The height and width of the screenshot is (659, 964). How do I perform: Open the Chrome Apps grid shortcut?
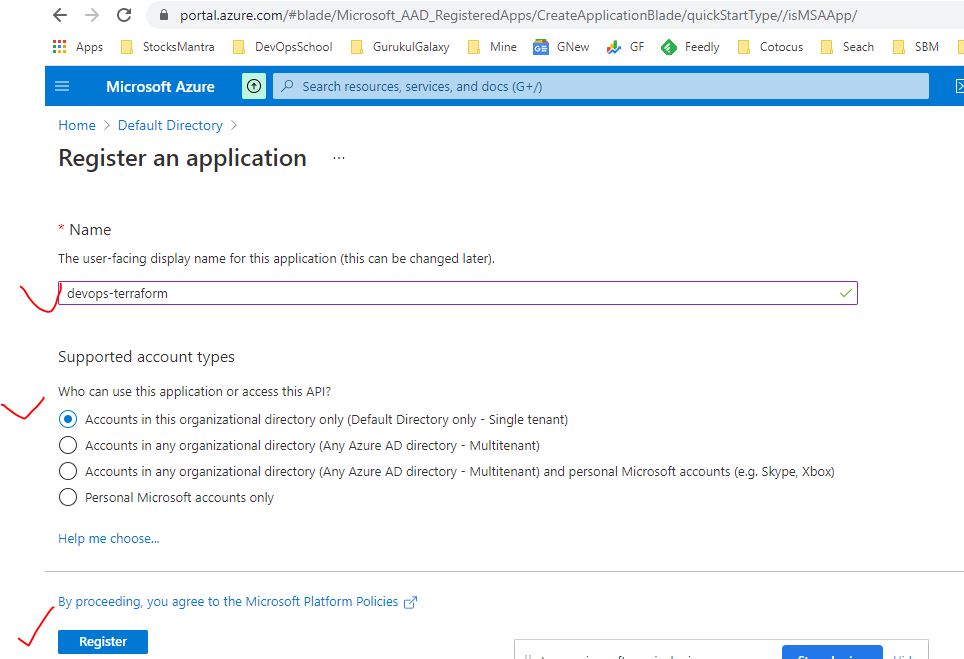60,47
